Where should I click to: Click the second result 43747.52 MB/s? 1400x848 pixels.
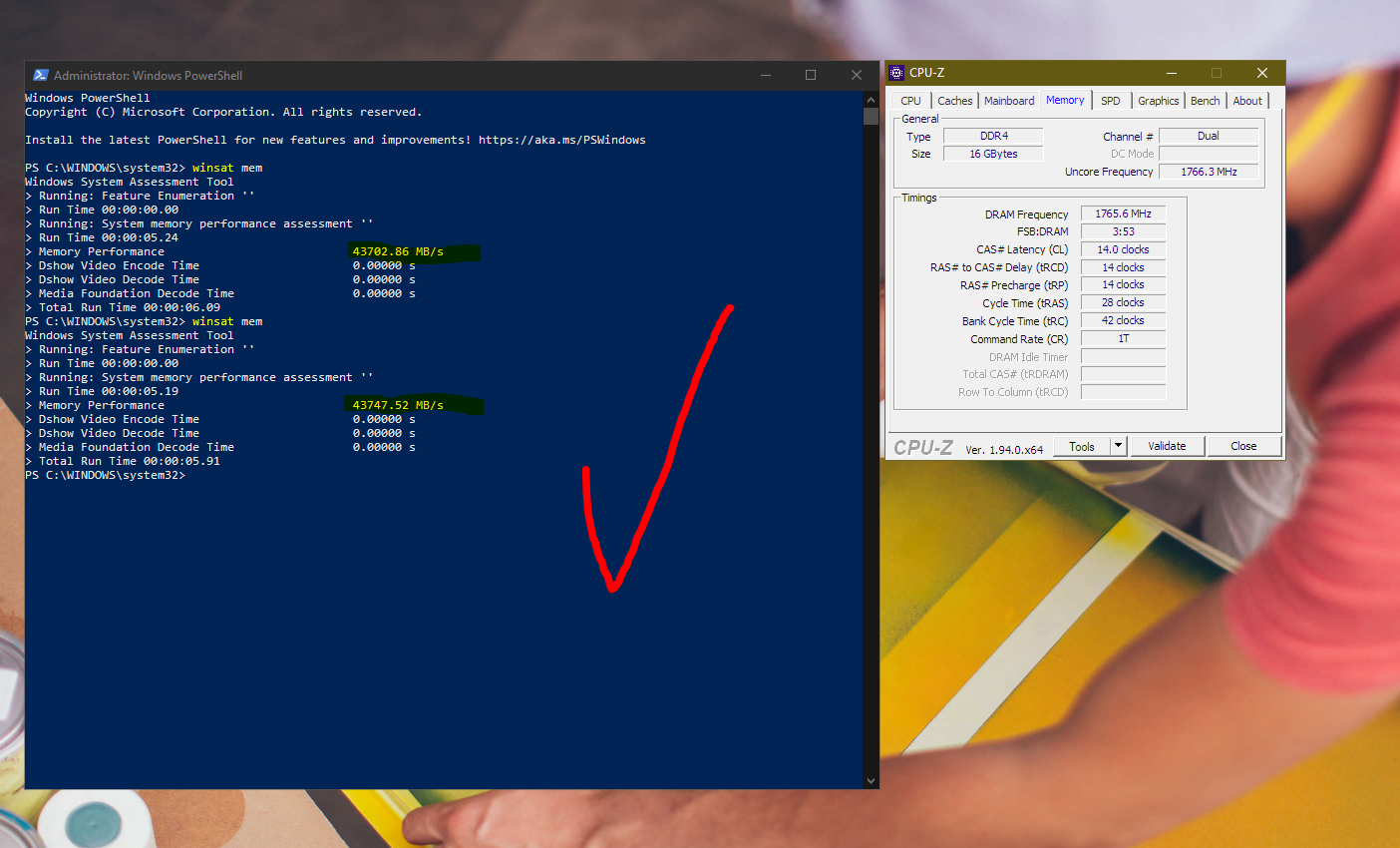398,405
